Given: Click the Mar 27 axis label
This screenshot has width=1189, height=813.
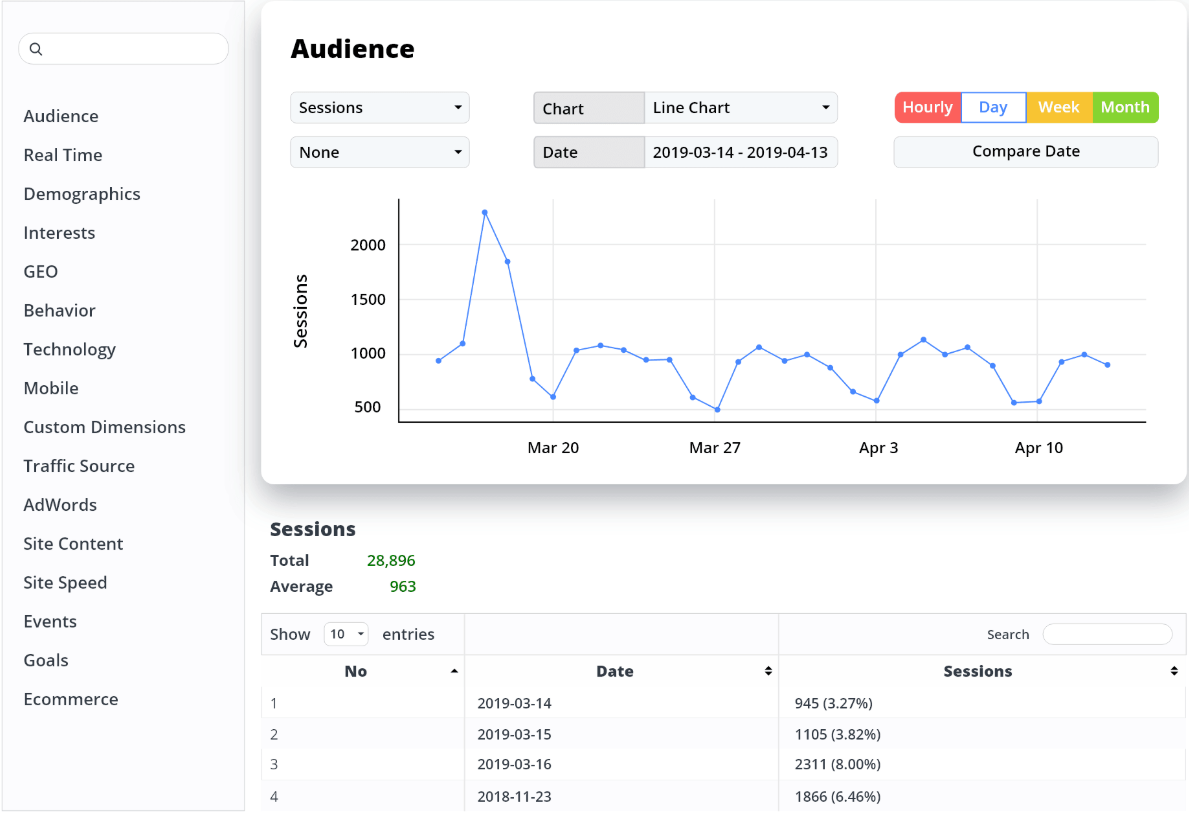Looking at the screenshot, I should click(714, 447).
